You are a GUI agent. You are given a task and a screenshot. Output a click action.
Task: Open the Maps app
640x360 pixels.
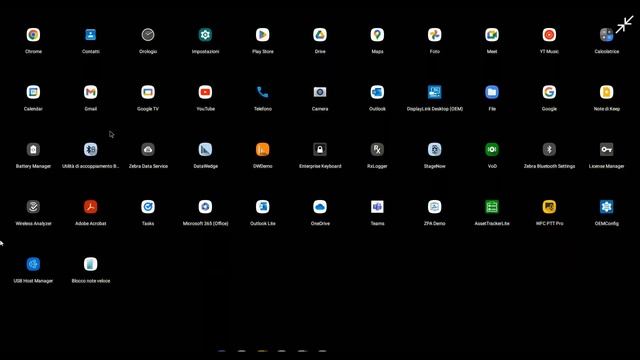[x=377, y=35]
